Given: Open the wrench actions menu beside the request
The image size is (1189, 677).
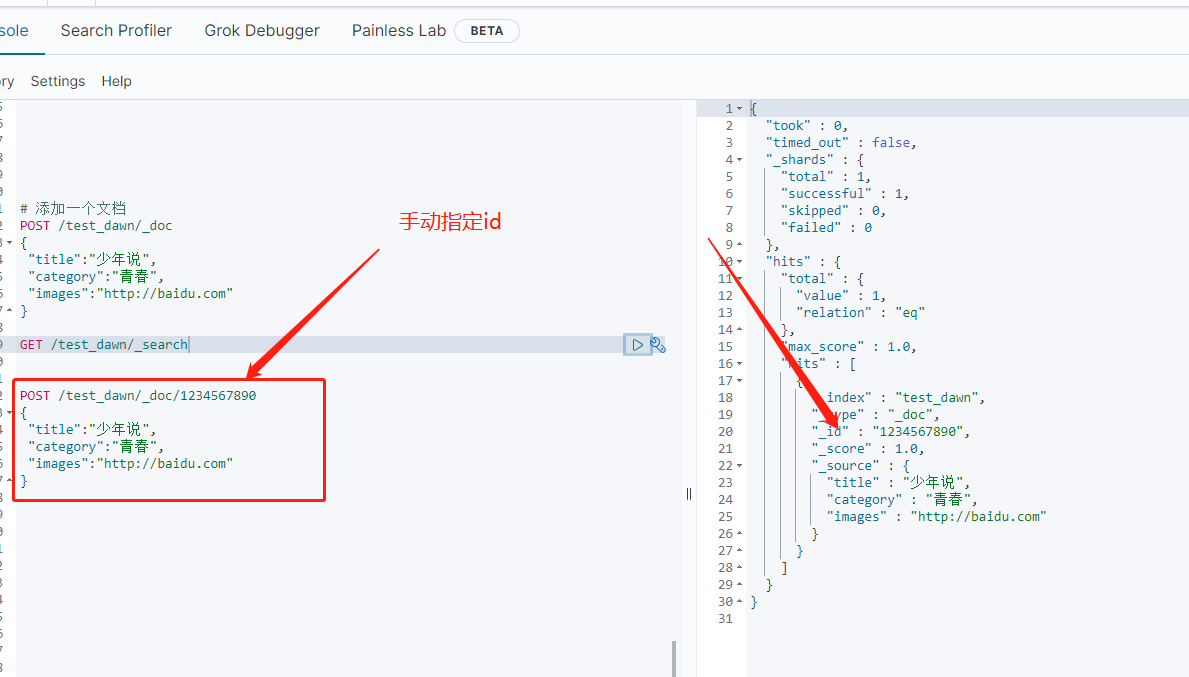Looking at the screenshot, I should [657, 345].
